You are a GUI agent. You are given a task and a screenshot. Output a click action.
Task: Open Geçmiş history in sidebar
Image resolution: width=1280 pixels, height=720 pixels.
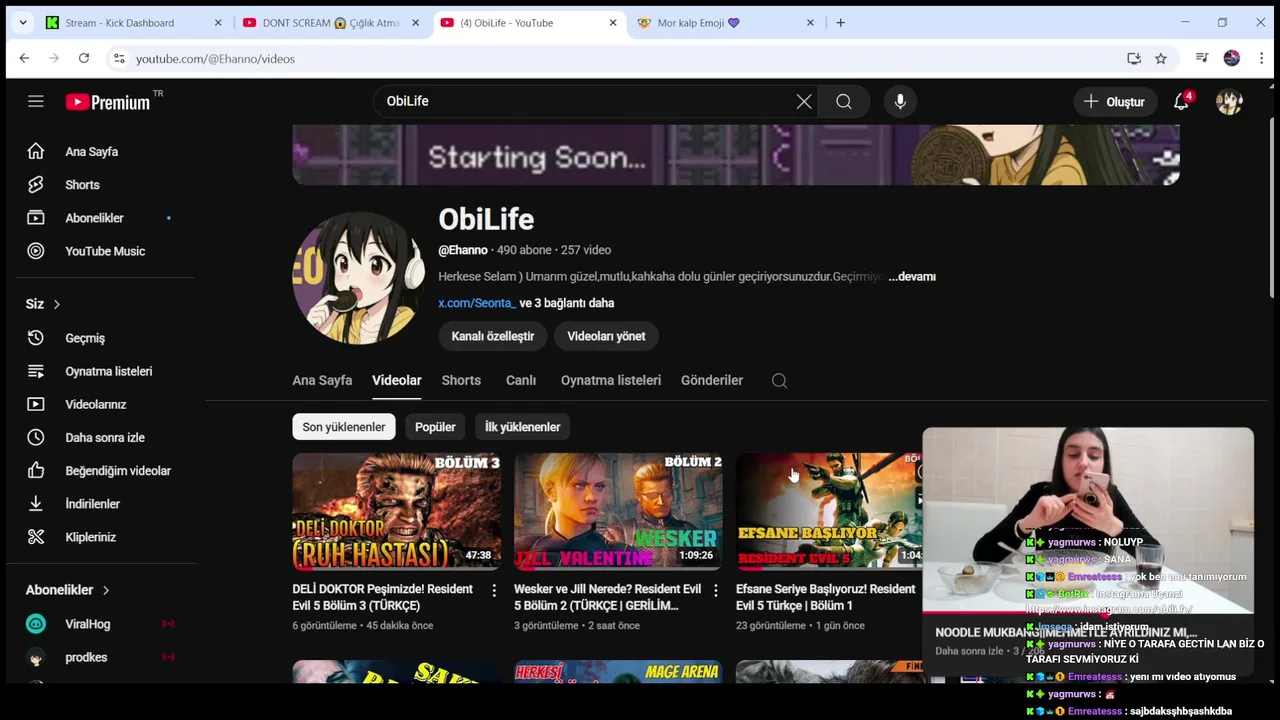click(x=85, y=338)
